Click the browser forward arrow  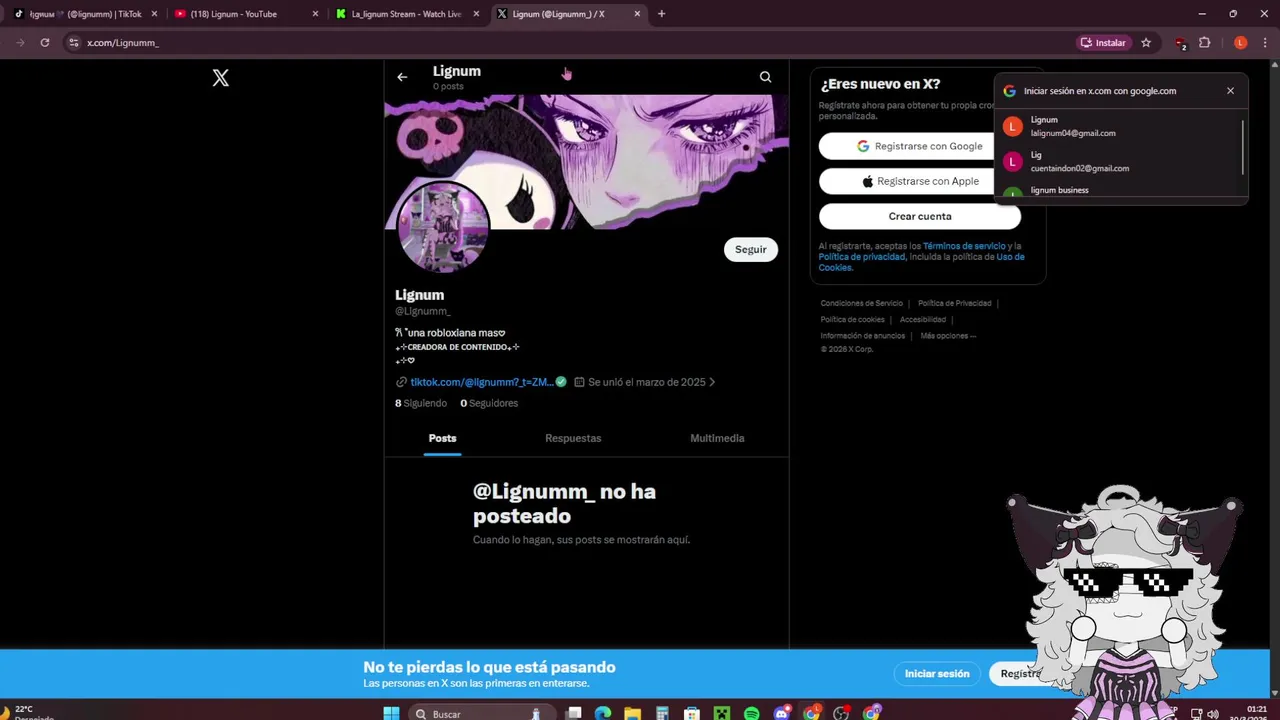tap(20, 43)
